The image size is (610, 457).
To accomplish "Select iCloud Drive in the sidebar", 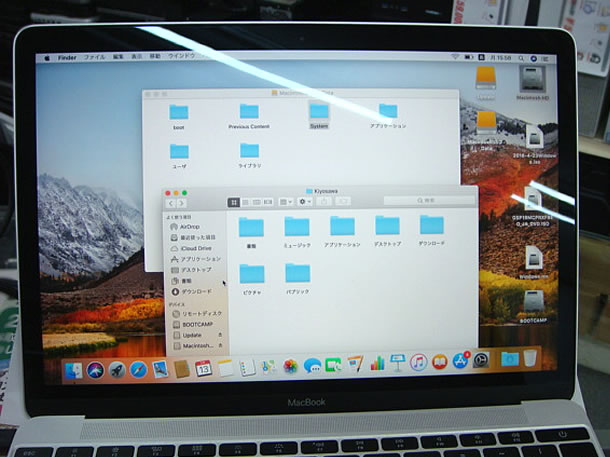I will click(x=196, y=248).
